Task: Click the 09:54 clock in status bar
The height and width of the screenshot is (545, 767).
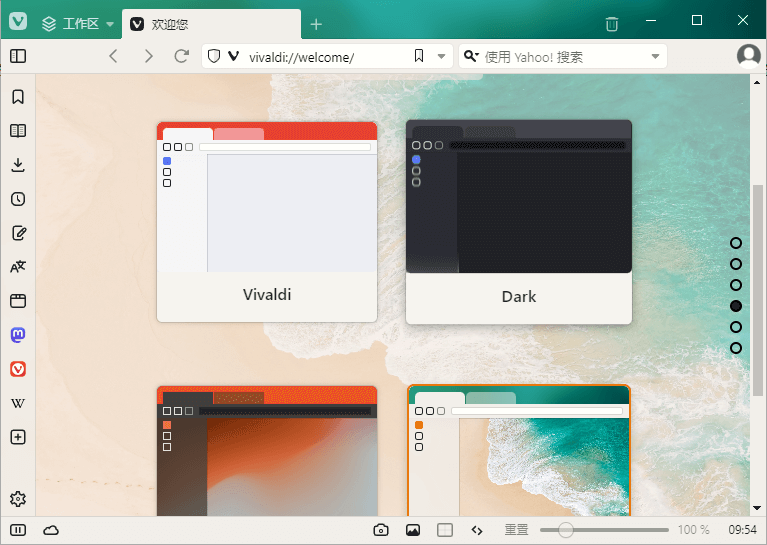Action: (x=742, y=530)
